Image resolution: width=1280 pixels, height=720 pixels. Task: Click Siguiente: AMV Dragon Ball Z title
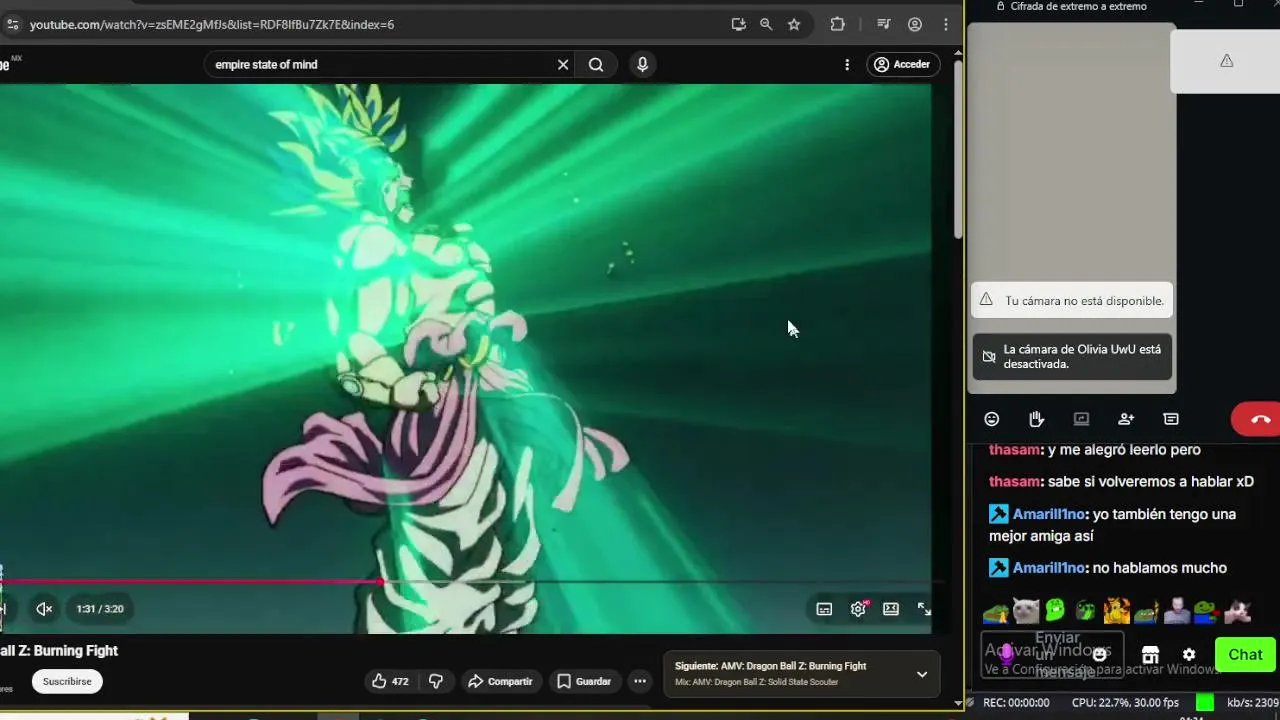click(770, 666)
